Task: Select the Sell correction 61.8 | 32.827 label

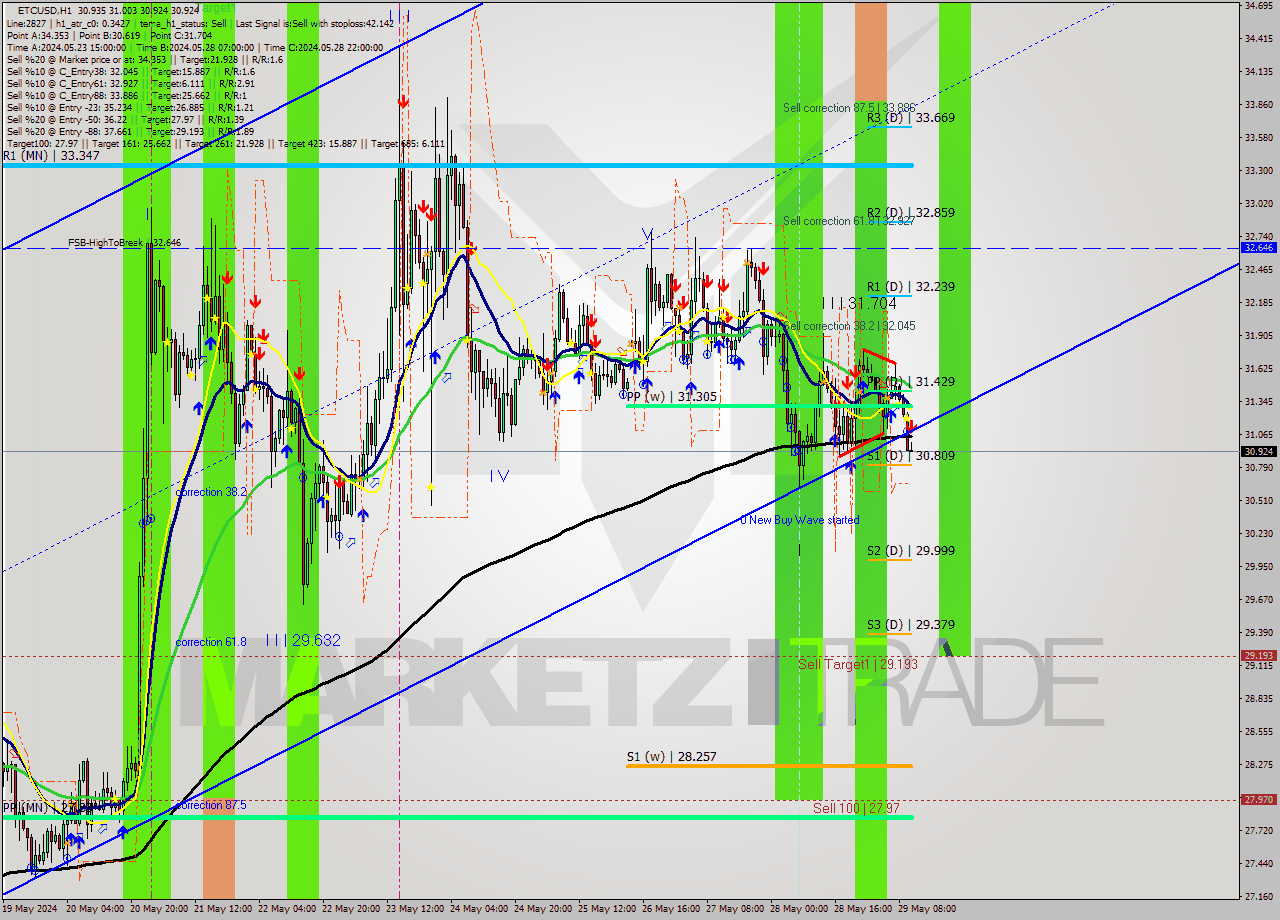Action: [x=849, y=221]
